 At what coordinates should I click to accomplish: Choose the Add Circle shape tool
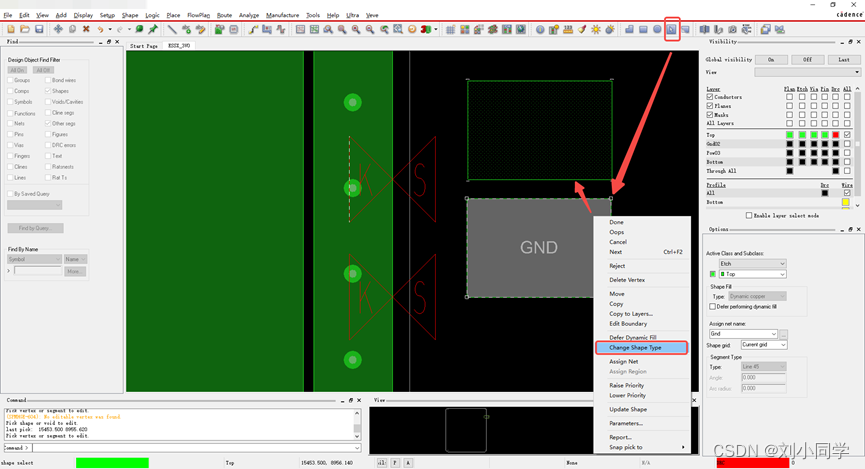coord(657,29)
